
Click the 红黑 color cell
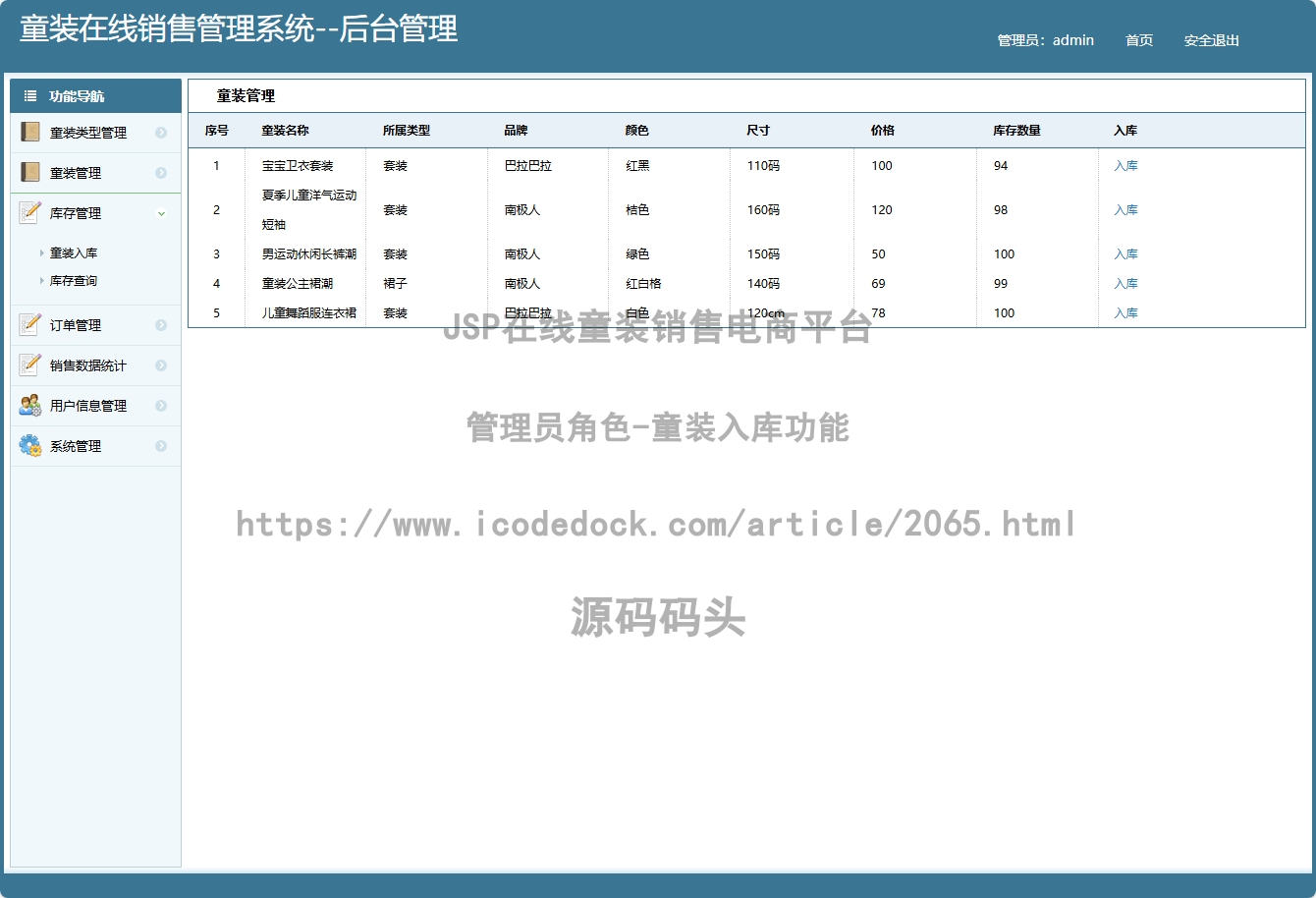click(x=637, y=166)
